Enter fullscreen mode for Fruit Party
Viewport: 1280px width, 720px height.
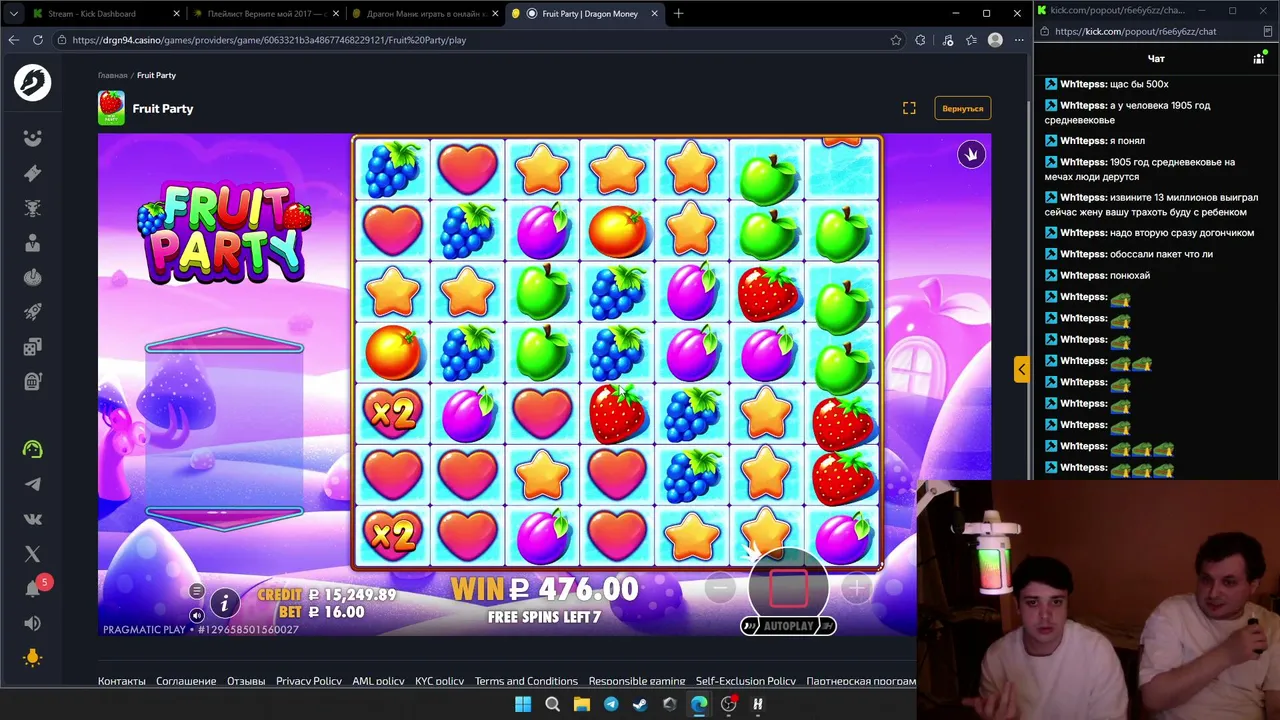[x=909, y=108]
